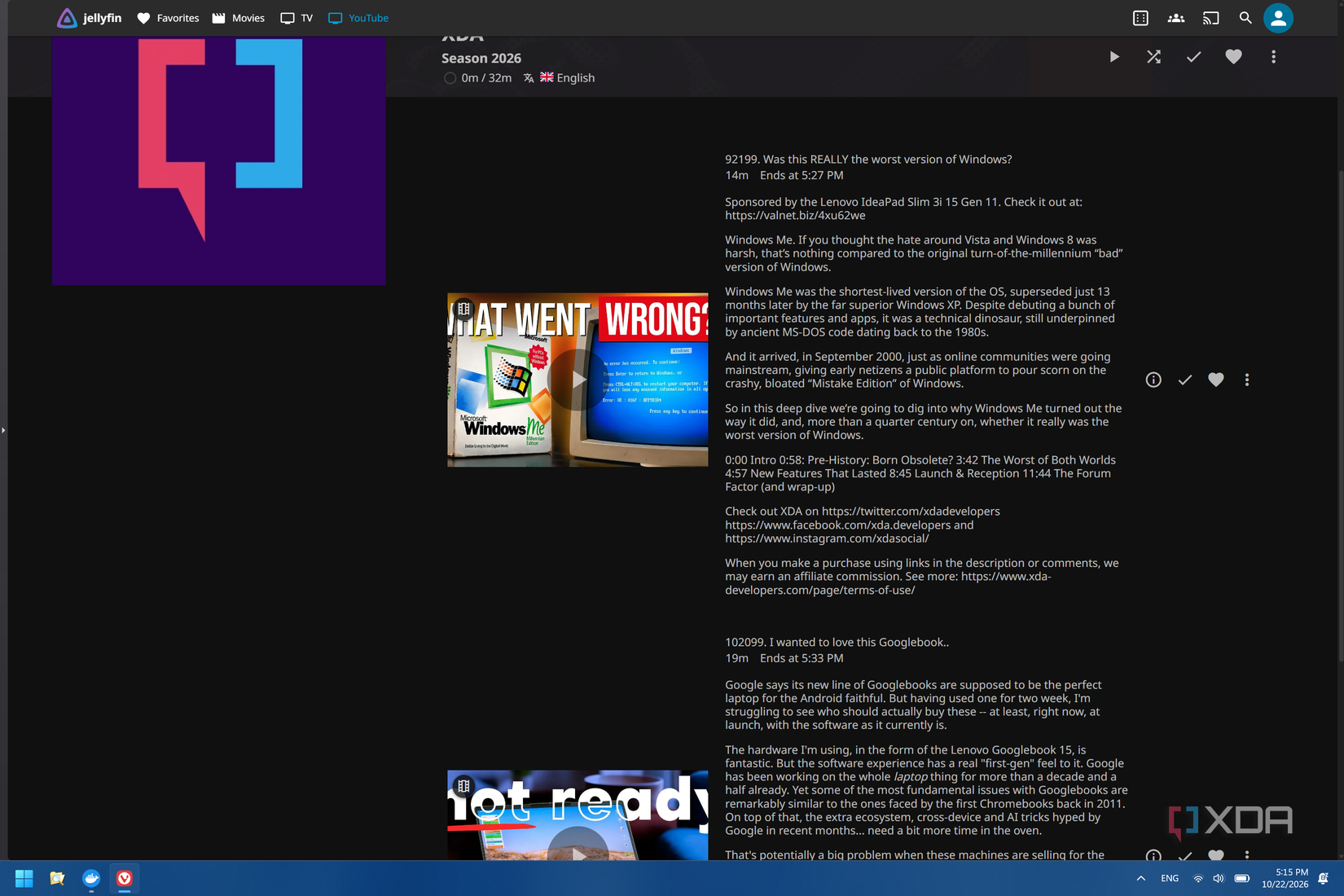This screenshot has width=1344, height=896.
Task: Expand the left side drawer arrow
Action: coord(3,430)
